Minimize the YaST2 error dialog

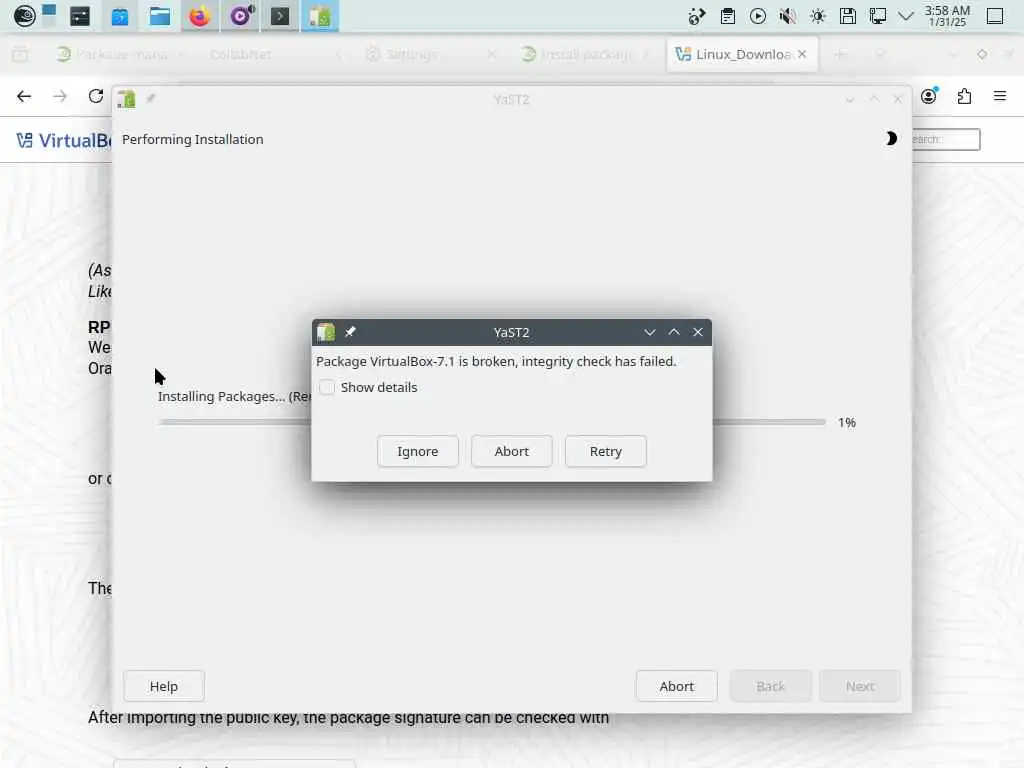click(x=650, y=332)
